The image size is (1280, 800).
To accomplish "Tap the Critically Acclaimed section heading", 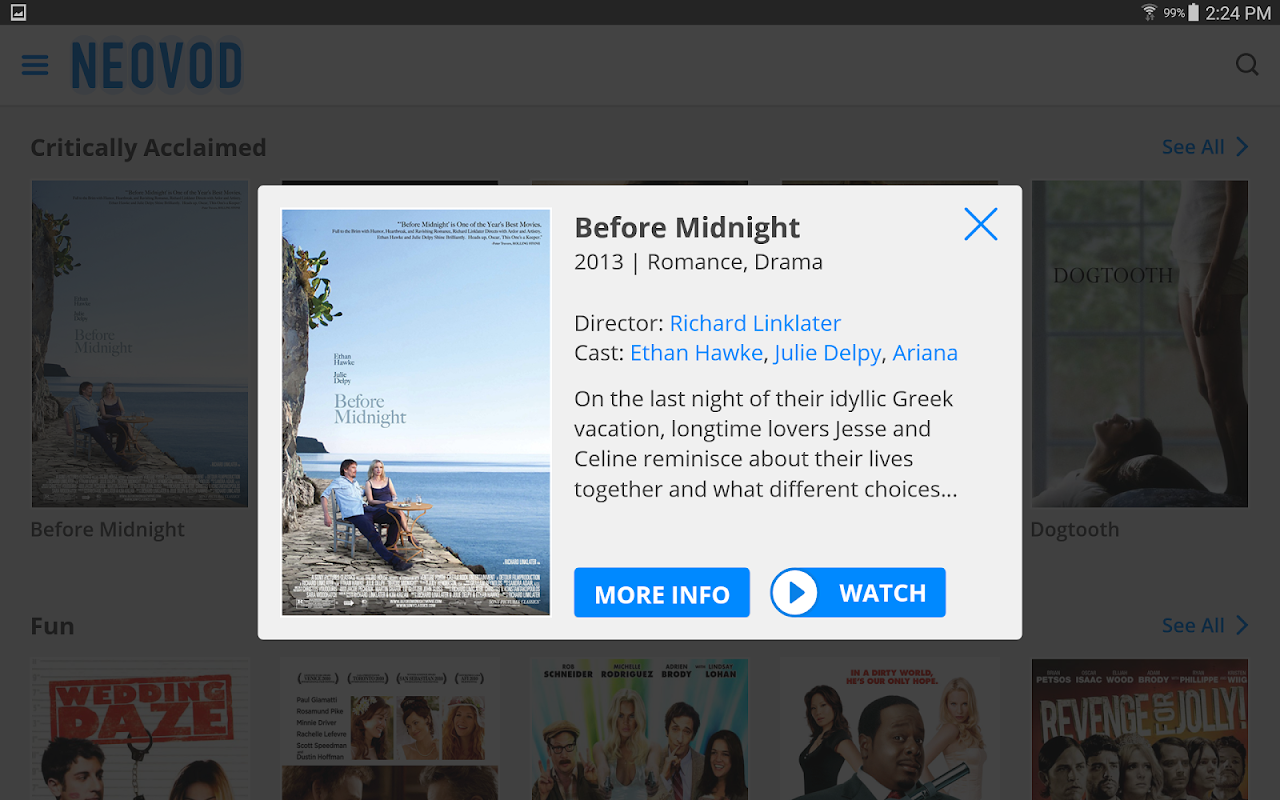I will click(x=148, y=147).
